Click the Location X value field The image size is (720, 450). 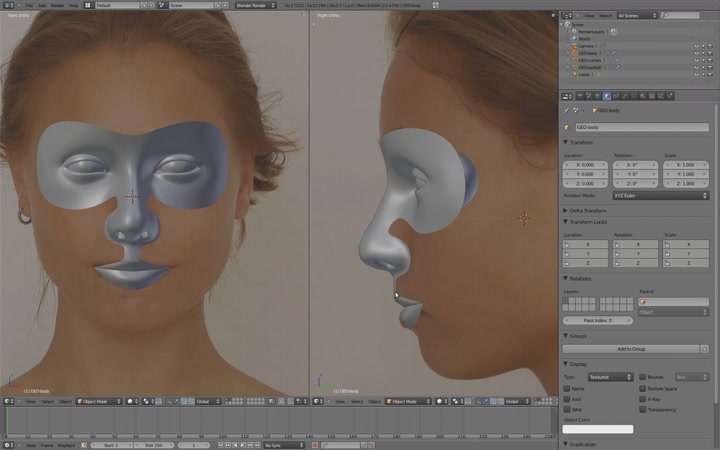585,164
